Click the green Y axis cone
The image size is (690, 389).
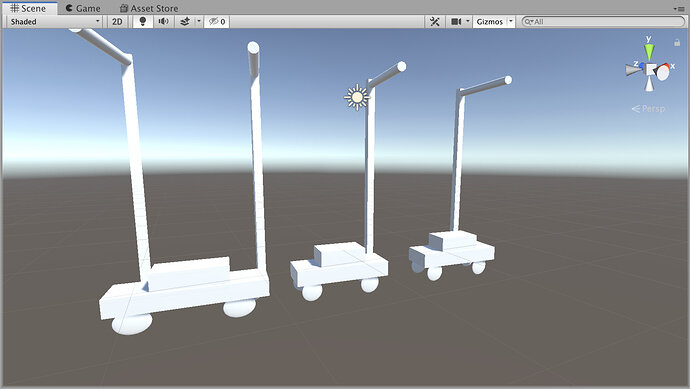pos(649,51)
